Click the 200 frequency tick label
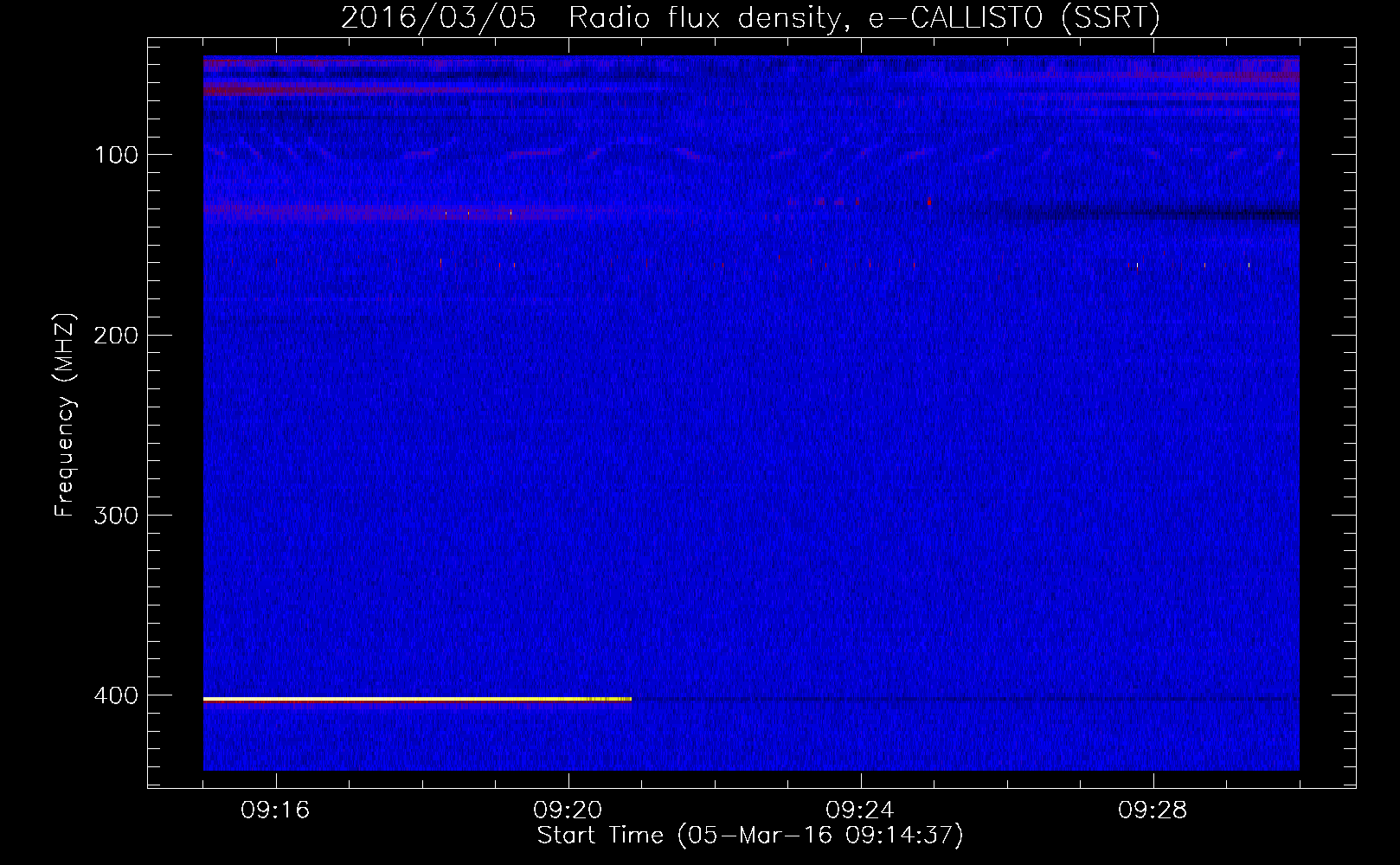This screenshot has width=1400, height=865. 116,336
